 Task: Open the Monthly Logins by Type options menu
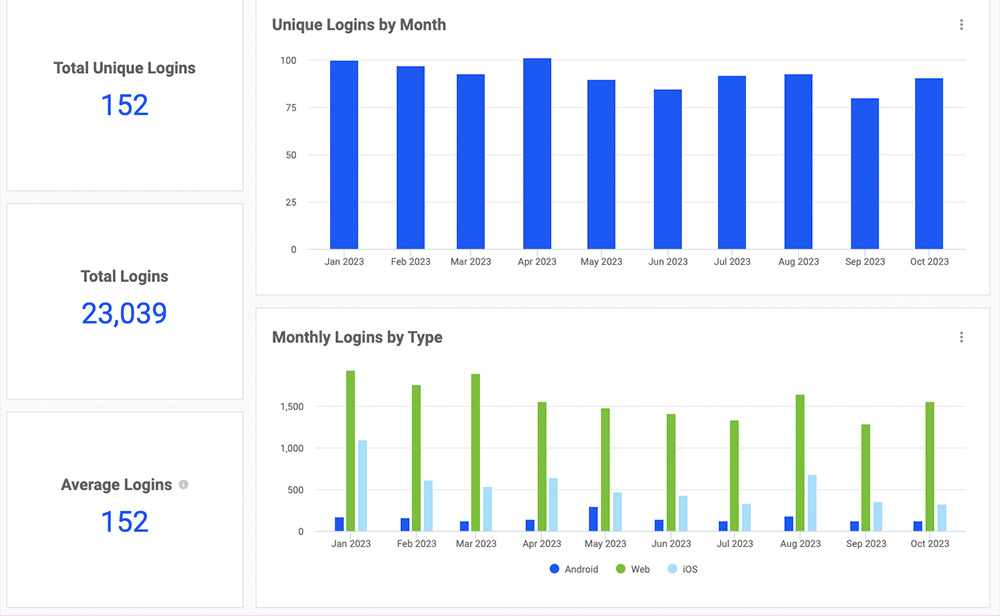pyautogui.click(x=961, y=338)
